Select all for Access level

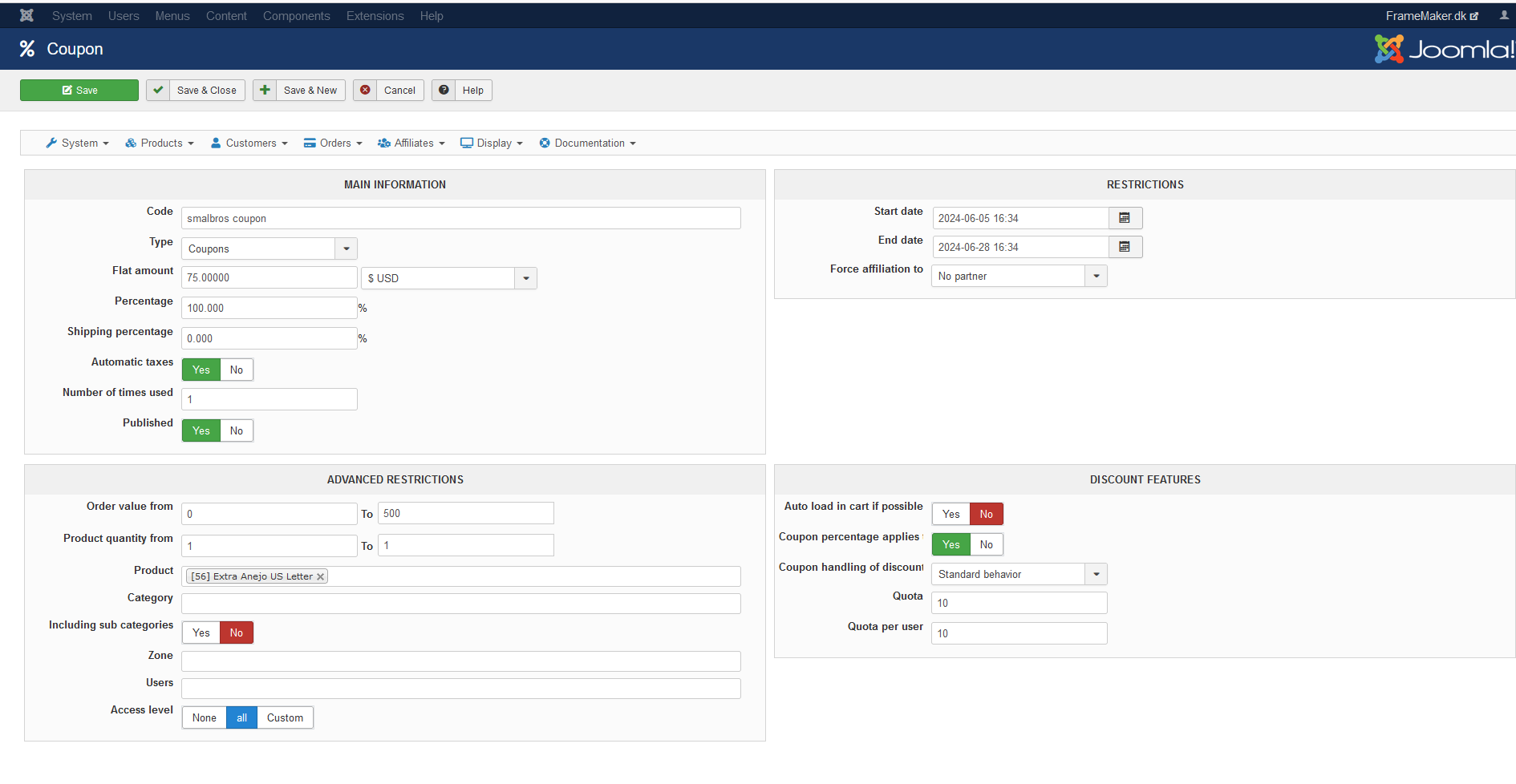tap(242, 717)
